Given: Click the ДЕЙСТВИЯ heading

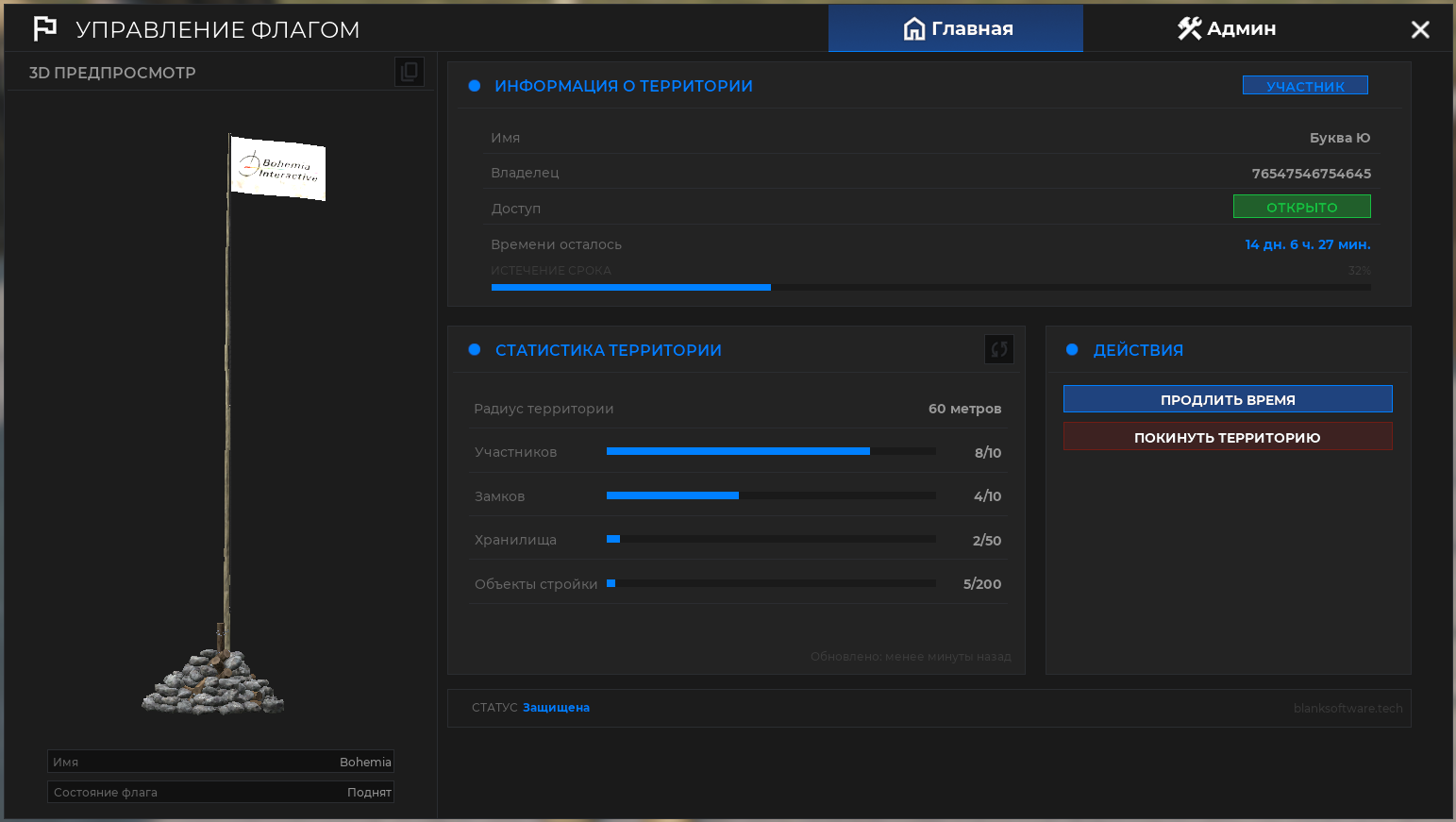Looking at the screenshot, I should tap(1138, 350).
